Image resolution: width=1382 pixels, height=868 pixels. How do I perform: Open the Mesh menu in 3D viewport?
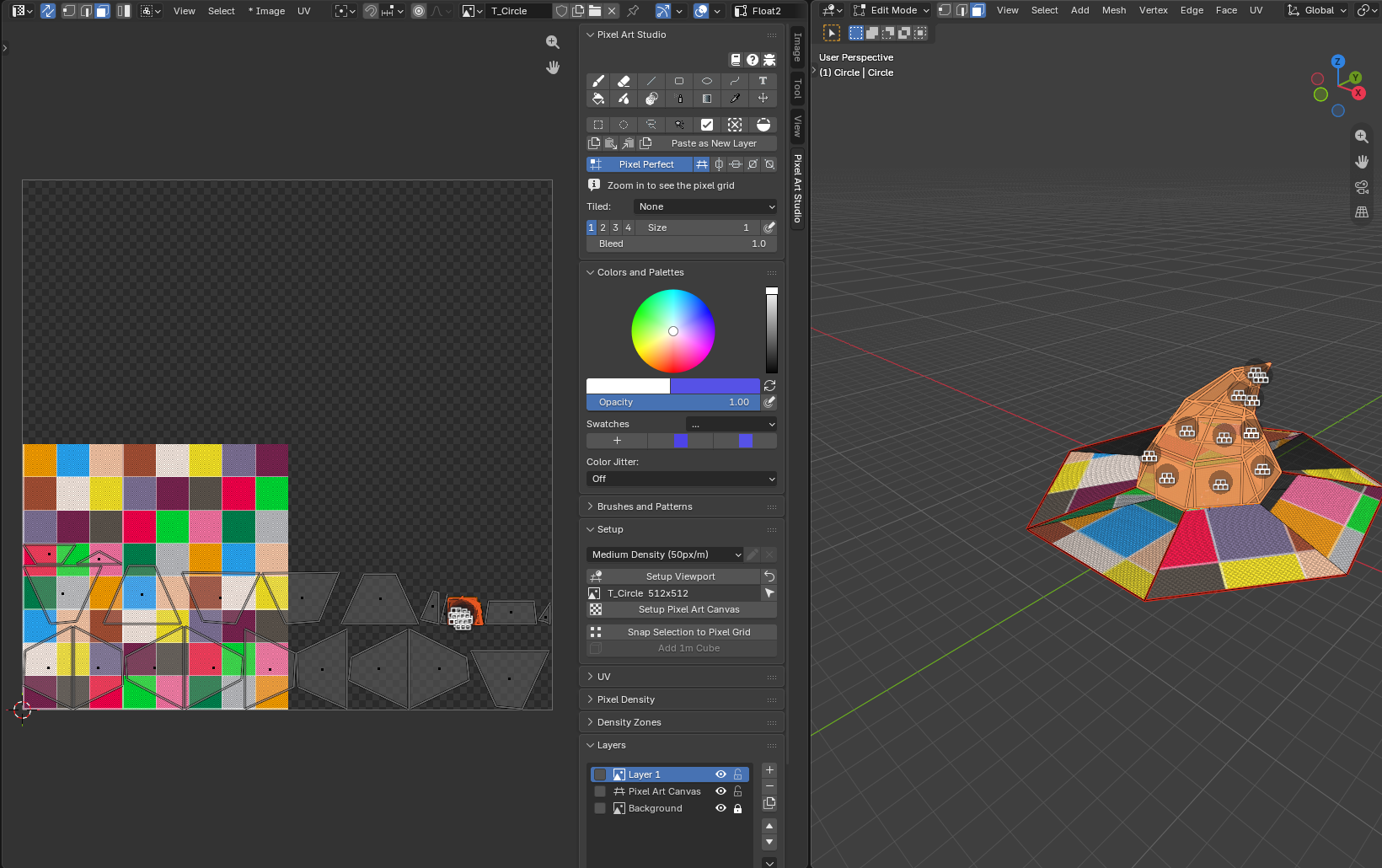tap(1114, 10)
